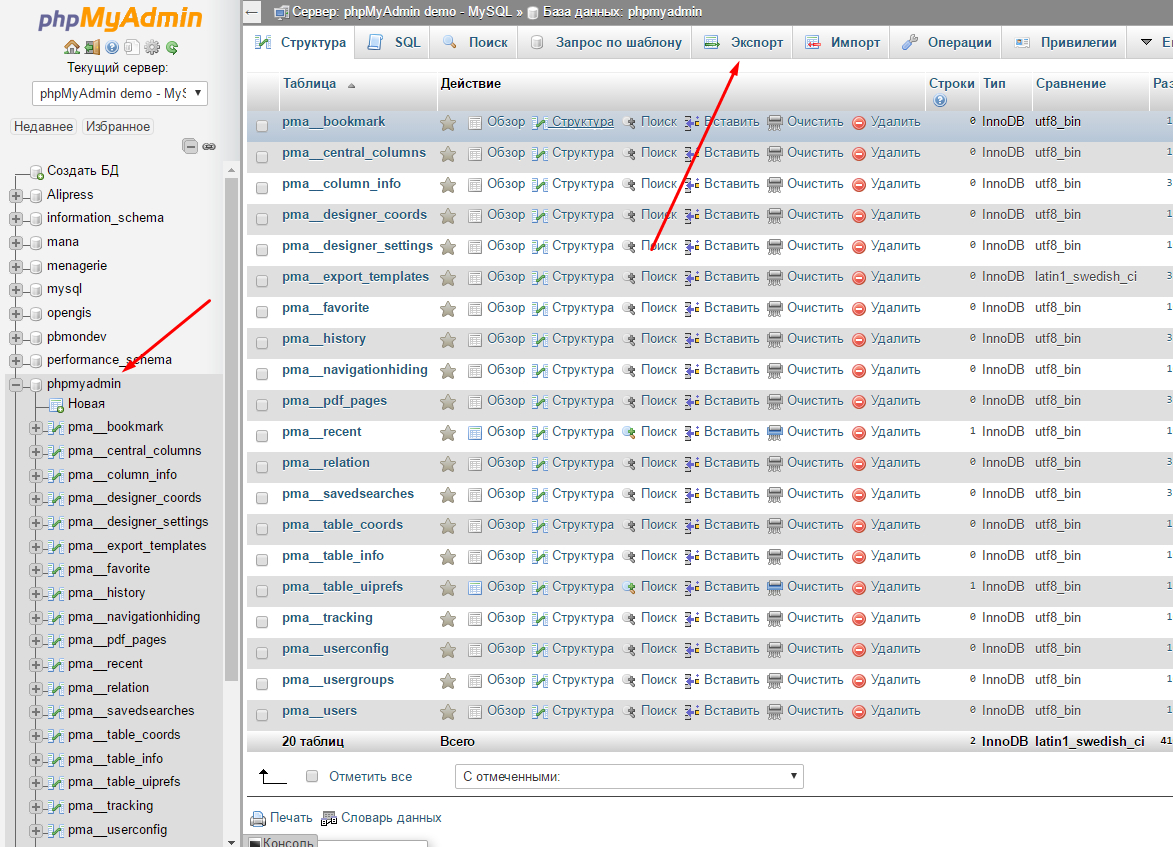Check the pma__table_coords row checkbox
Viewport: 1173px width, 847px height.
(262, 528)
